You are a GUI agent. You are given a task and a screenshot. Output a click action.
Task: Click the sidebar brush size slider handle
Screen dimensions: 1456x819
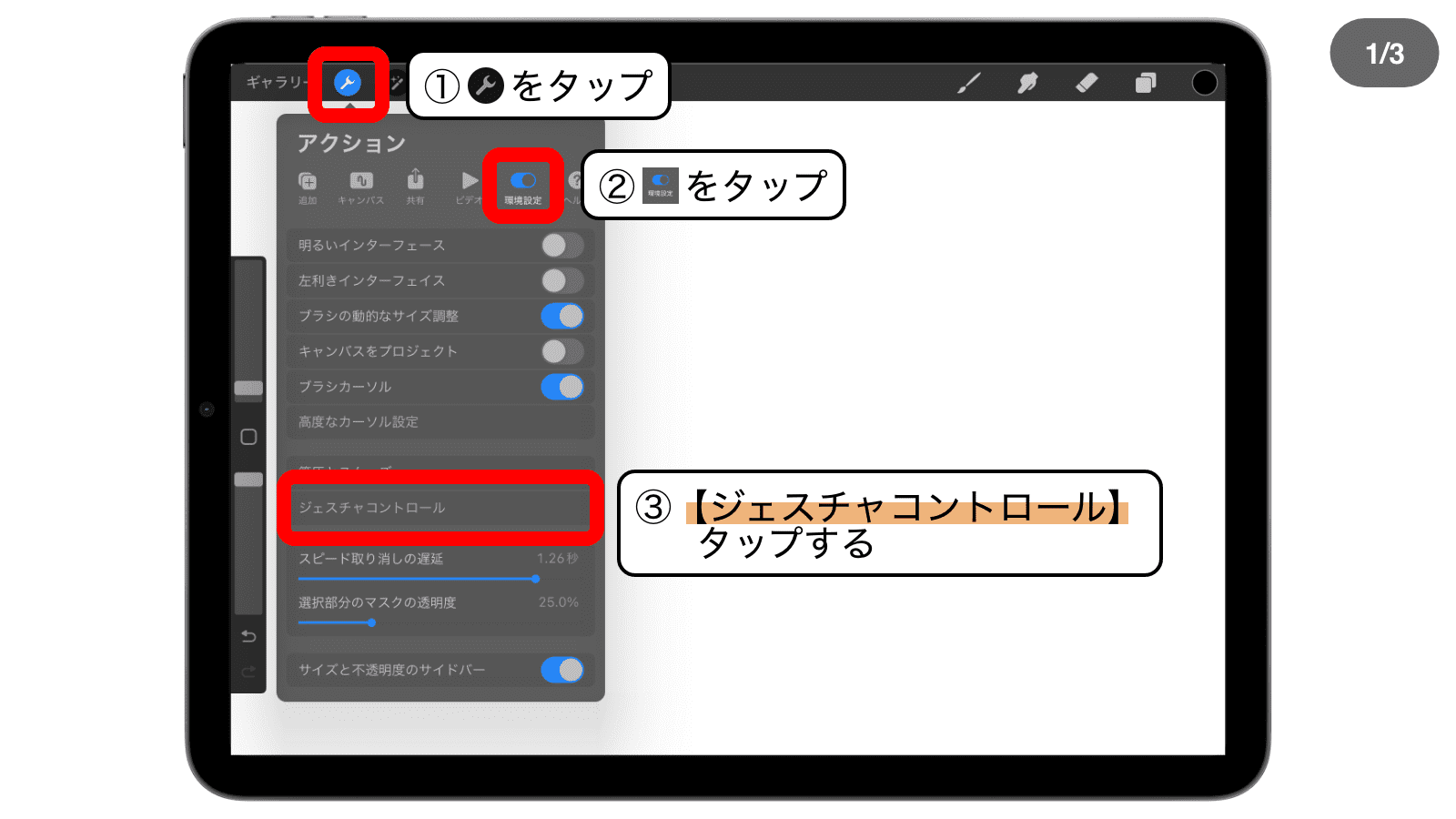coord(248,389)
